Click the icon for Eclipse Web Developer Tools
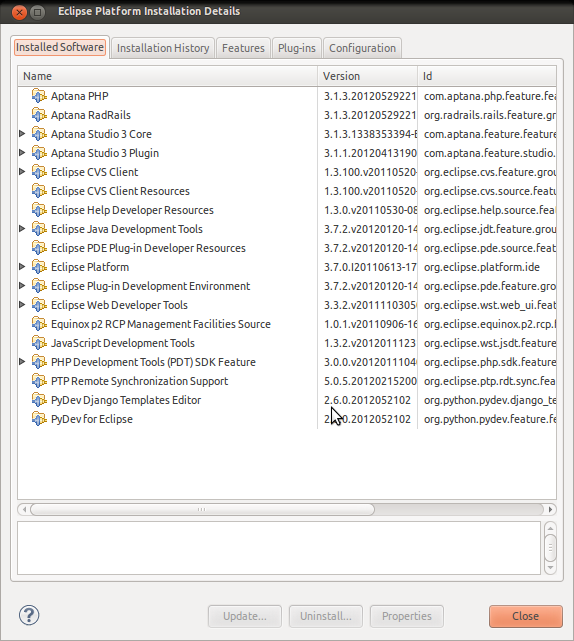574x641 pixels. [x=39, y=305]
